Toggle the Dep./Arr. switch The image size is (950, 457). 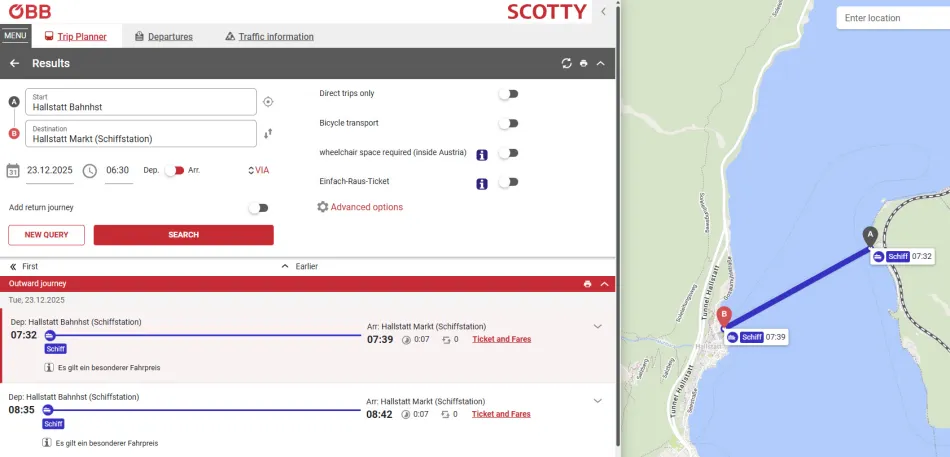[174, 170]
